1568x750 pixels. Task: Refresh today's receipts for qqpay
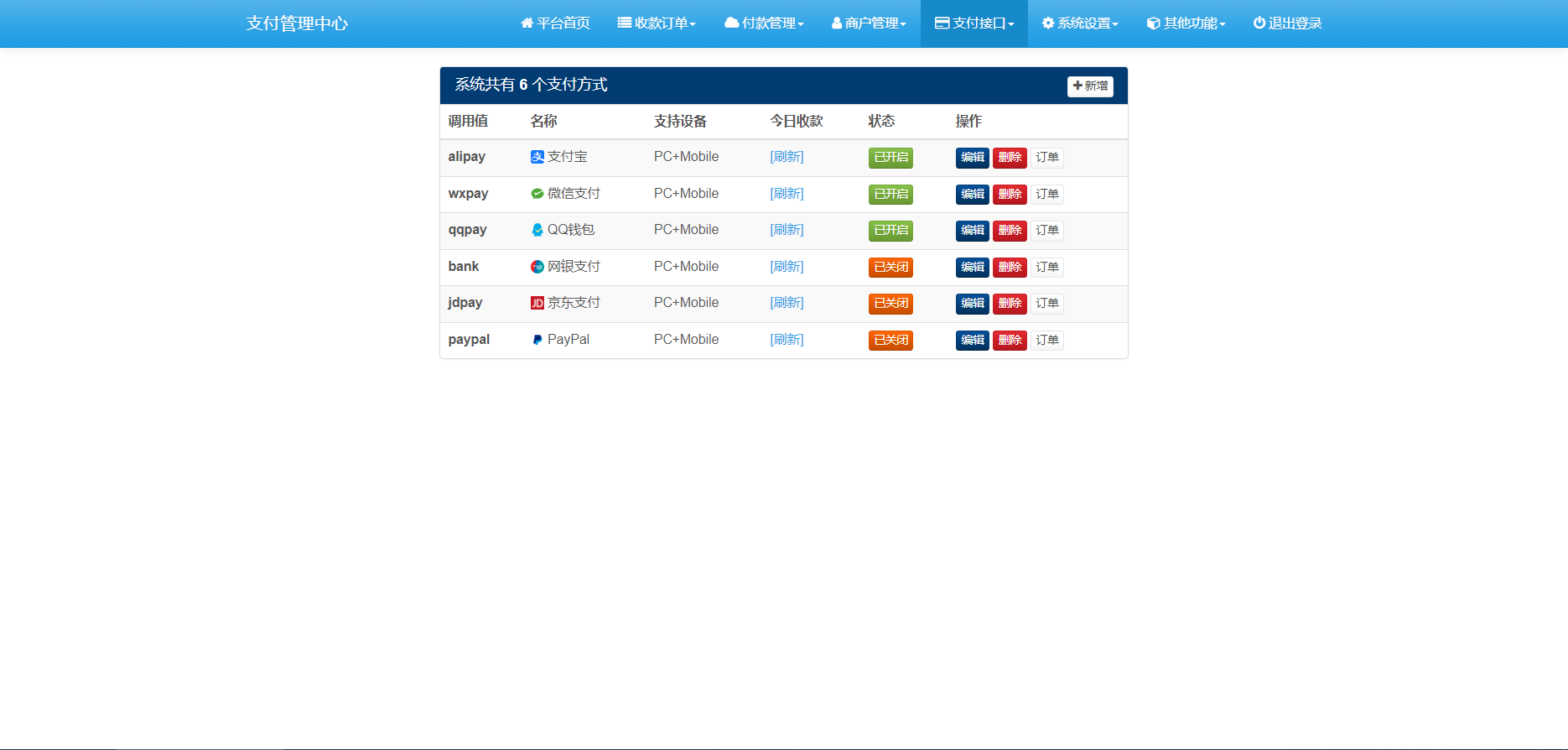(787, 230)
